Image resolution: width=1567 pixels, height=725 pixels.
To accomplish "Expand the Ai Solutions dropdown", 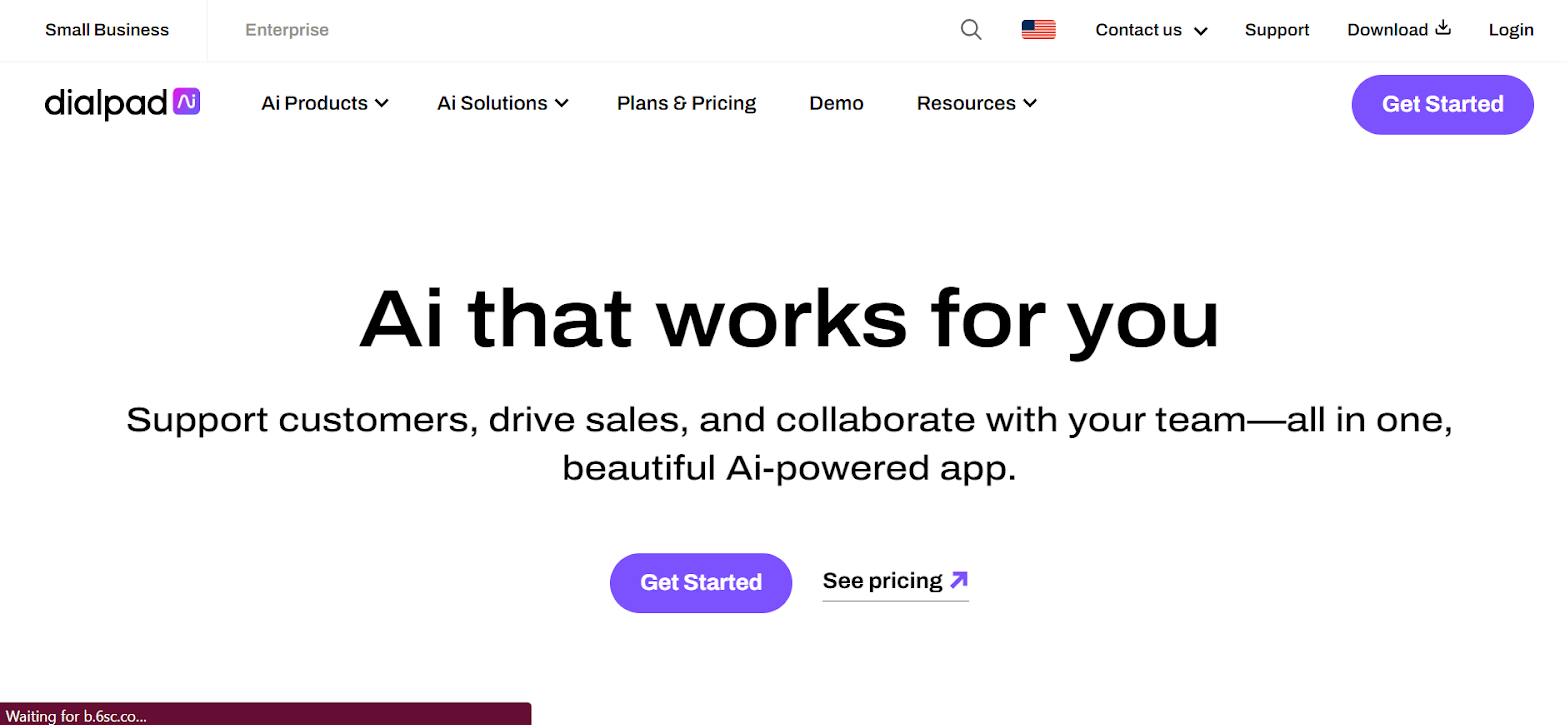I will coord(502,103).
